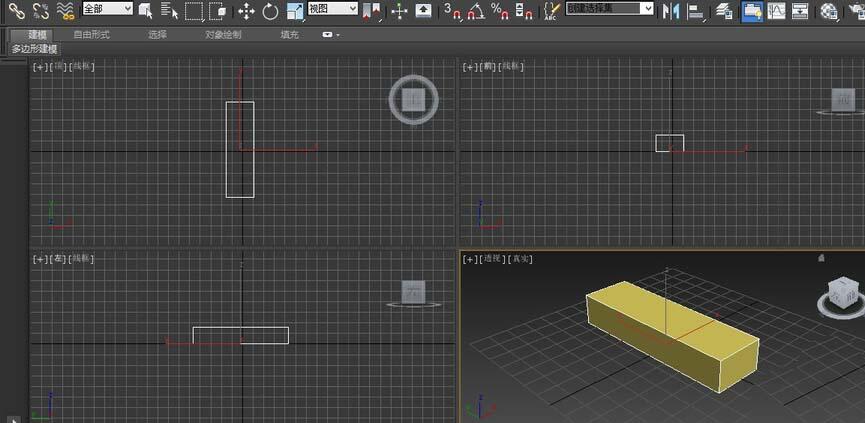The image size is (865, 423).
Task: Open the [真实] shading mode menu
Action: 520,259
